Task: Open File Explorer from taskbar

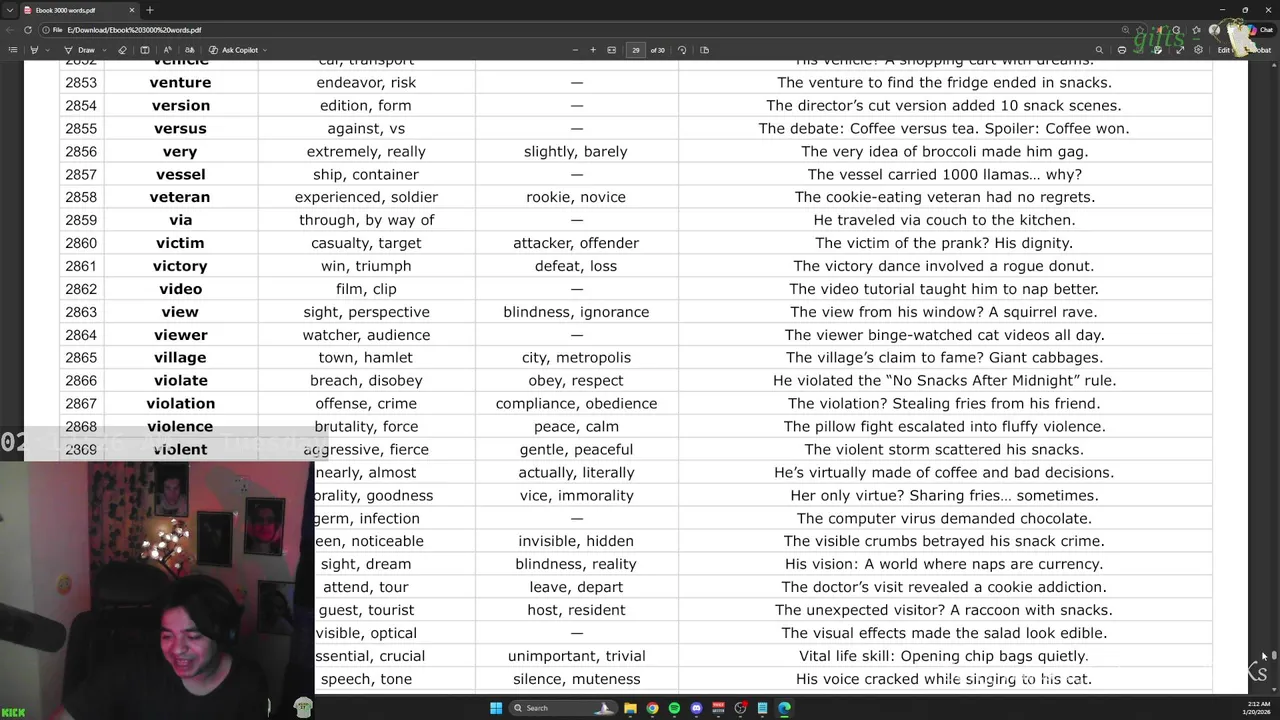Action: click(x=630, y=708)
